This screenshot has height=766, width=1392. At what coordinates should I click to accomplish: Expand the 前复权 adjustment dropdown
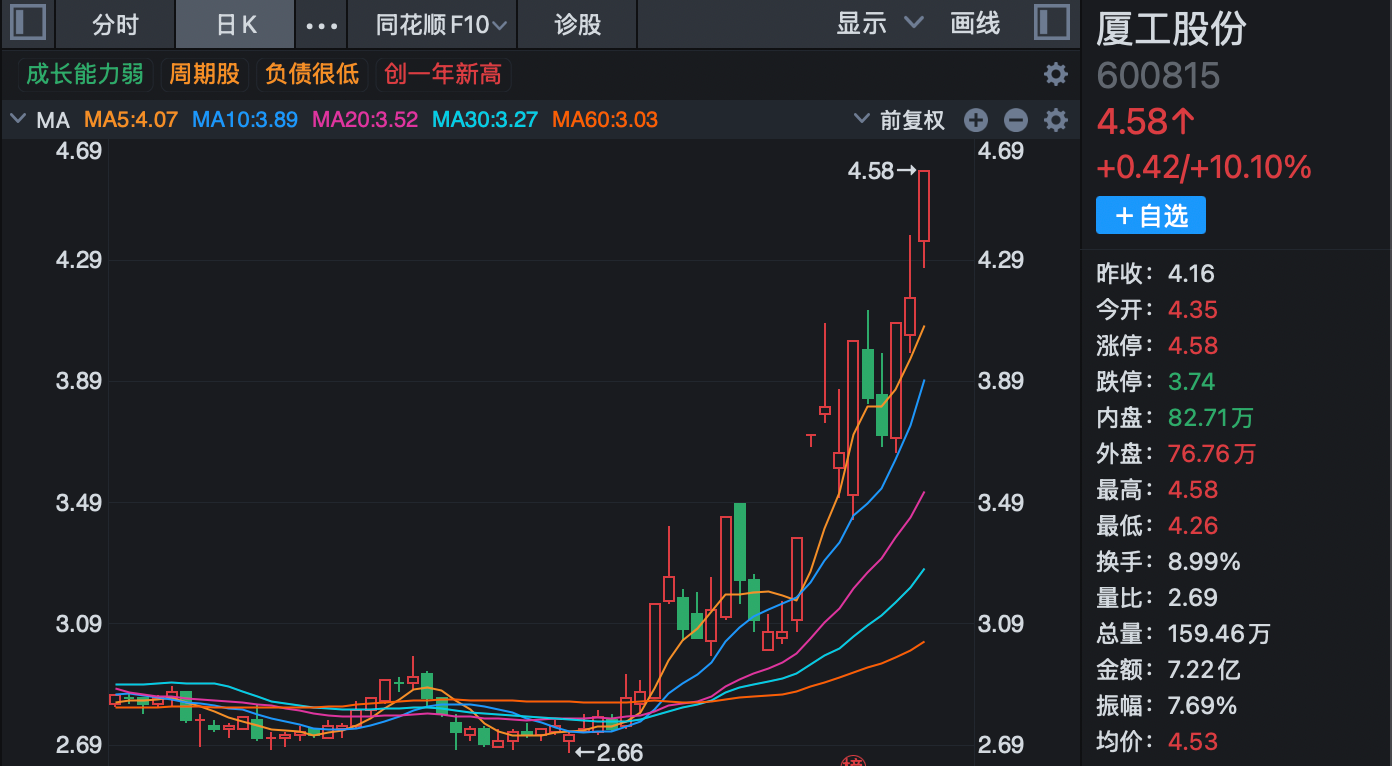(x=899, y=121)
